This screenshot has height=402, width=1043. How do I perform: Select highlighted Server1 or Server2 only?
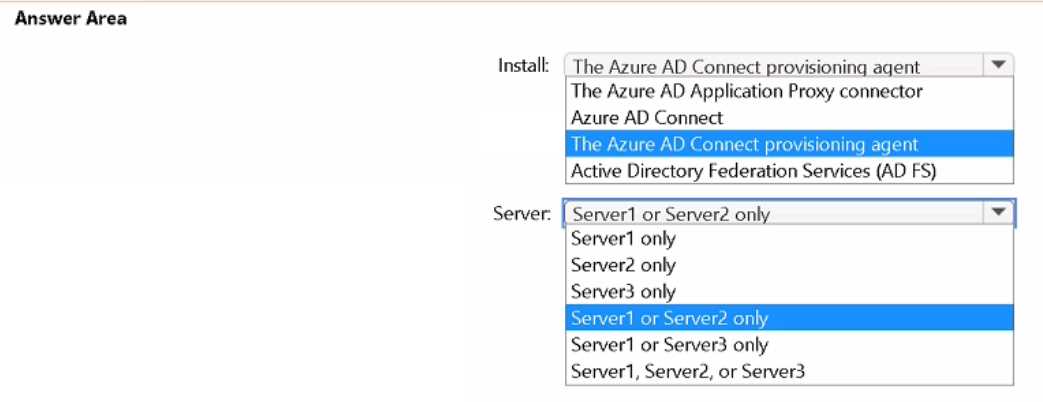[789, 318]
